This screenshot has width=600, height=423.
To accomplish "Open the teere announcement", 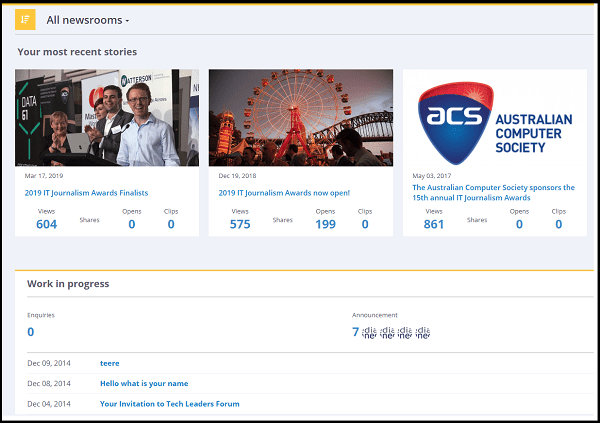I will tap(110, 363).
